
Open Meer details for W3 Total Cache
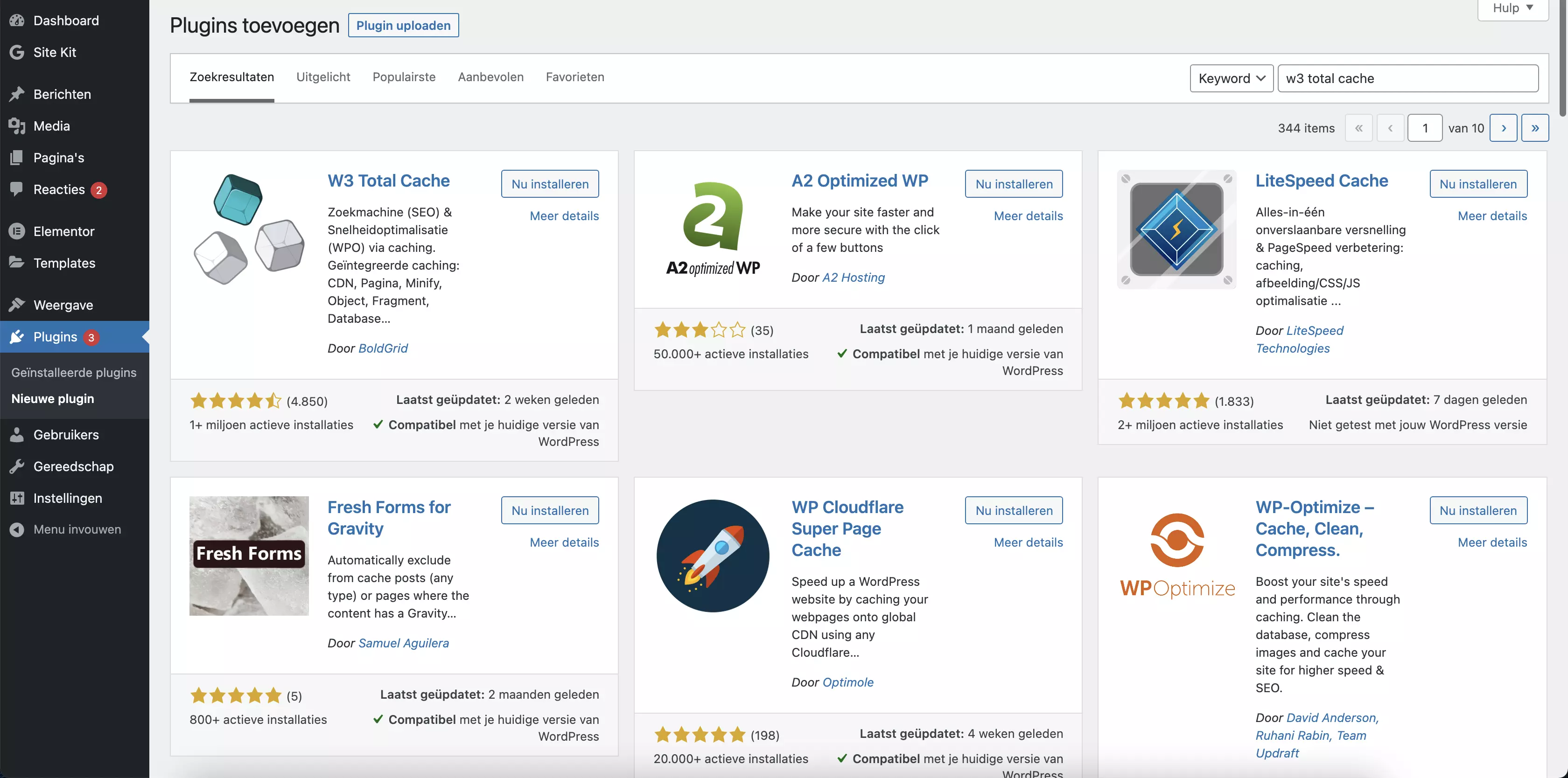click(564, 216)
